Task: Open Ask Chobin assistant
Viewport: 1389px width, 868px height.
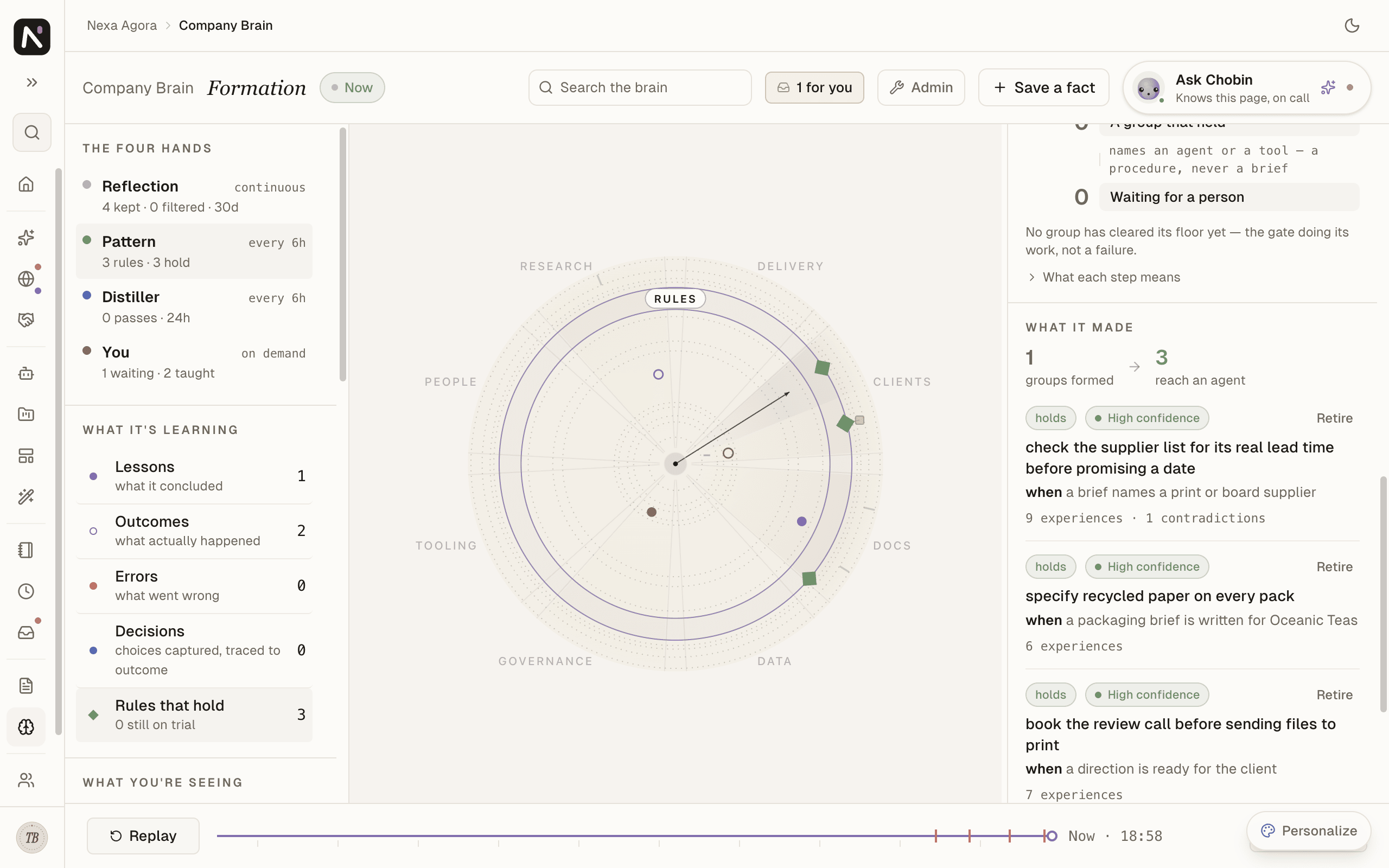Action: point(1247,88)
